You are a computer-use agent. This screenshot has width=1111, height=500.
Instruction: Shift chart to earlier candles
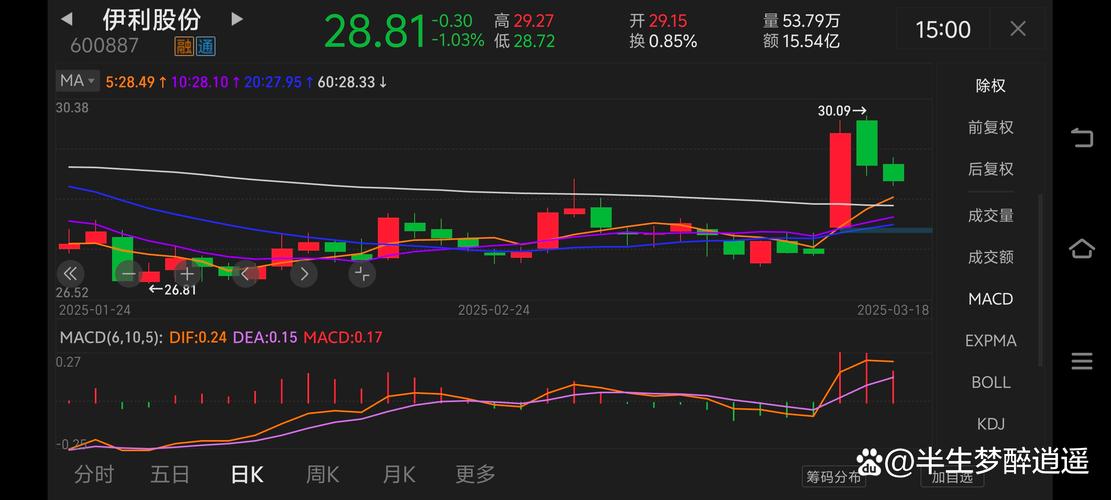tap(246, 273)
